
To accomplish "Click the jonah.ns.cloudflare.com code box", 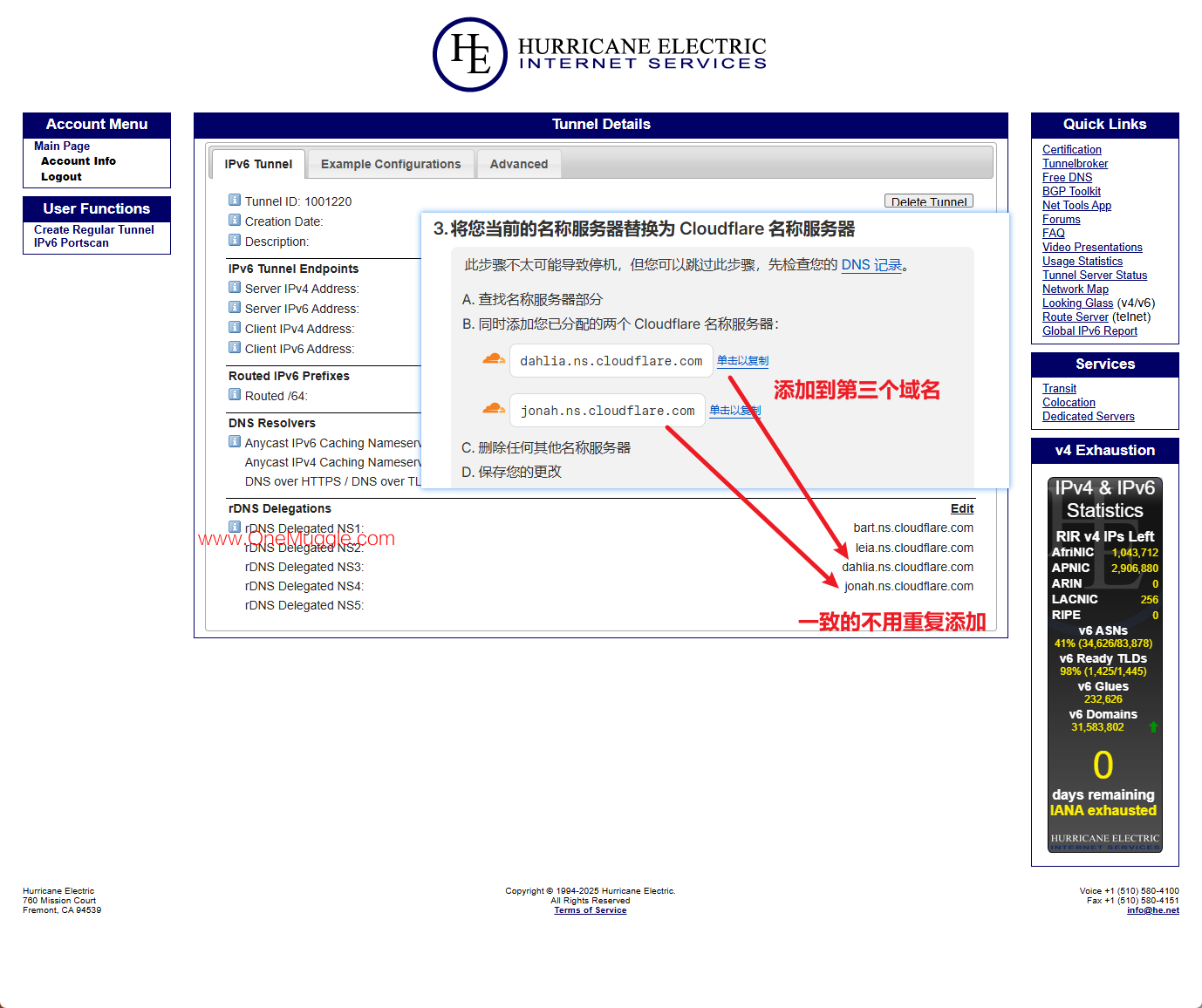I will tap(608, 411).
